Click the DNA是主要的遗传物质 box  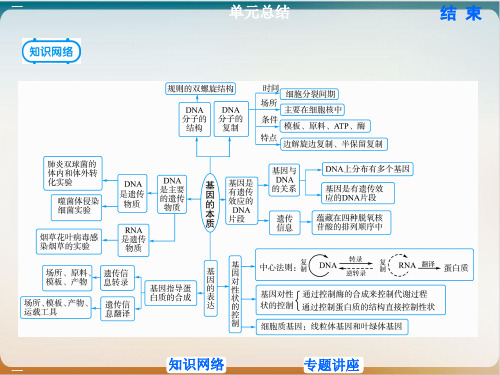pyautogui.click(x=172, y=194)
